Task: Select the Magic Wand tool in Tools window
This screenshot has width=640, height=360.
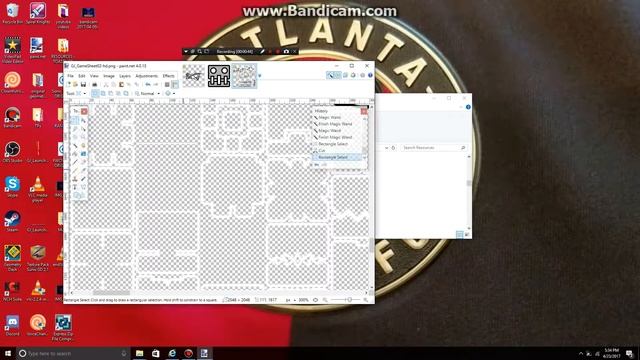Action: point(75,145)
